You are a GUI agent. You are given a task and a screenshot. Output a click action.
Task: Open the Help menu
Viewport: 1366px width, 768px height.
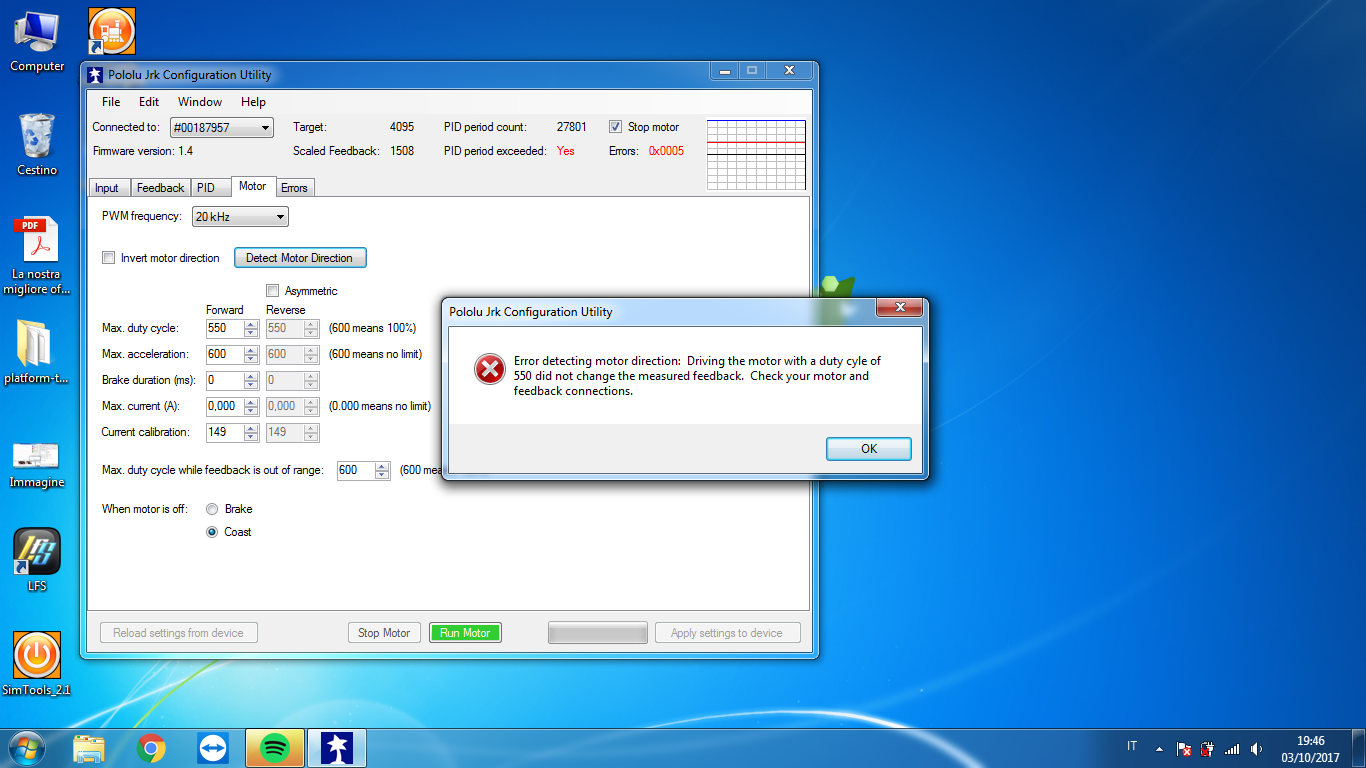(253, 102)
